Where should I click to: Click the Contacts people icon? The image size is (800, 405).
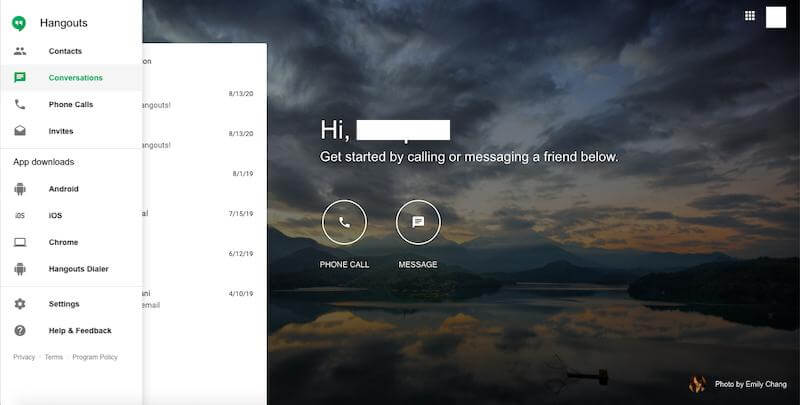(x=20, y=51)
